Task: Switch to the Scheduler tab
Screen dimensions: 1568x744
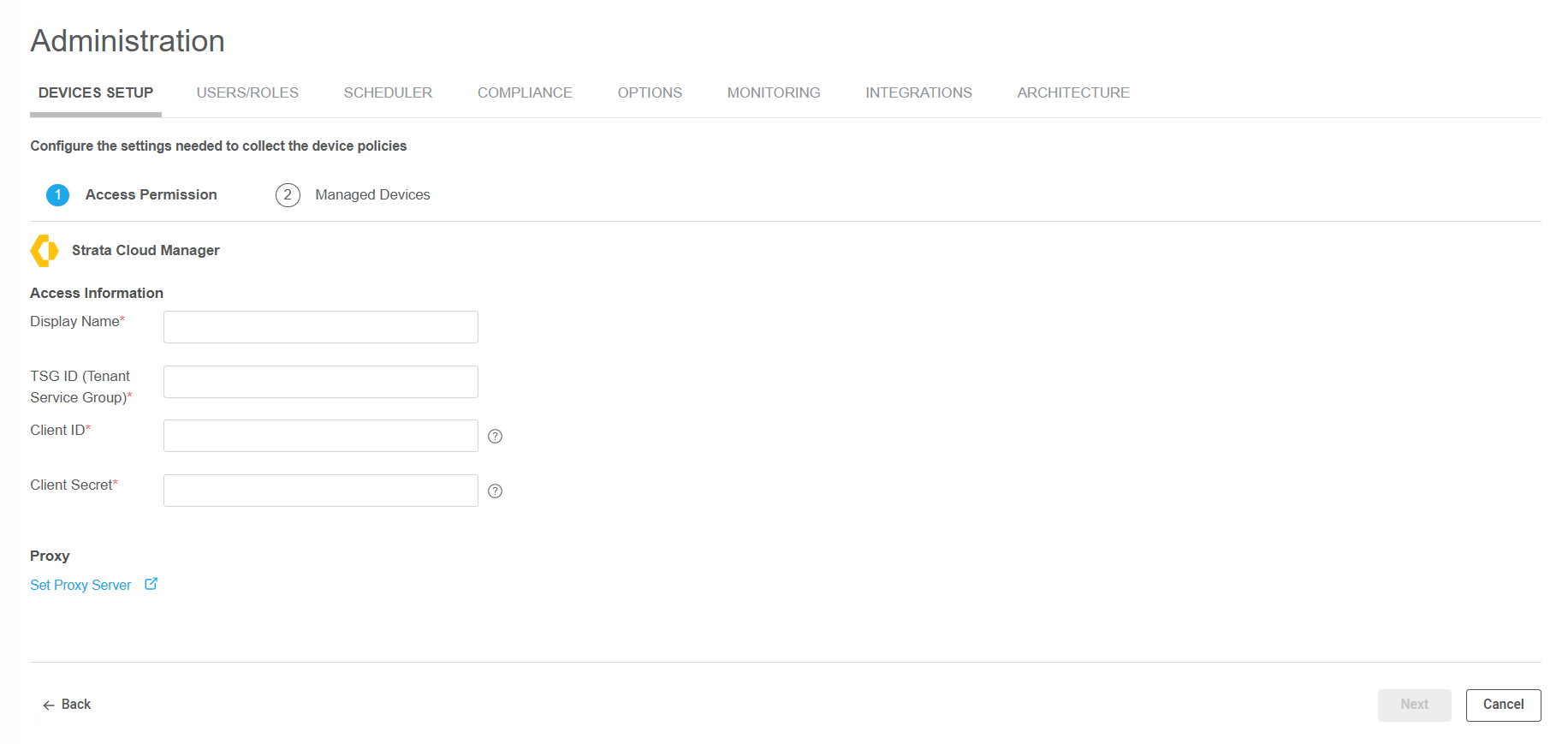Action: click(388, 92)
